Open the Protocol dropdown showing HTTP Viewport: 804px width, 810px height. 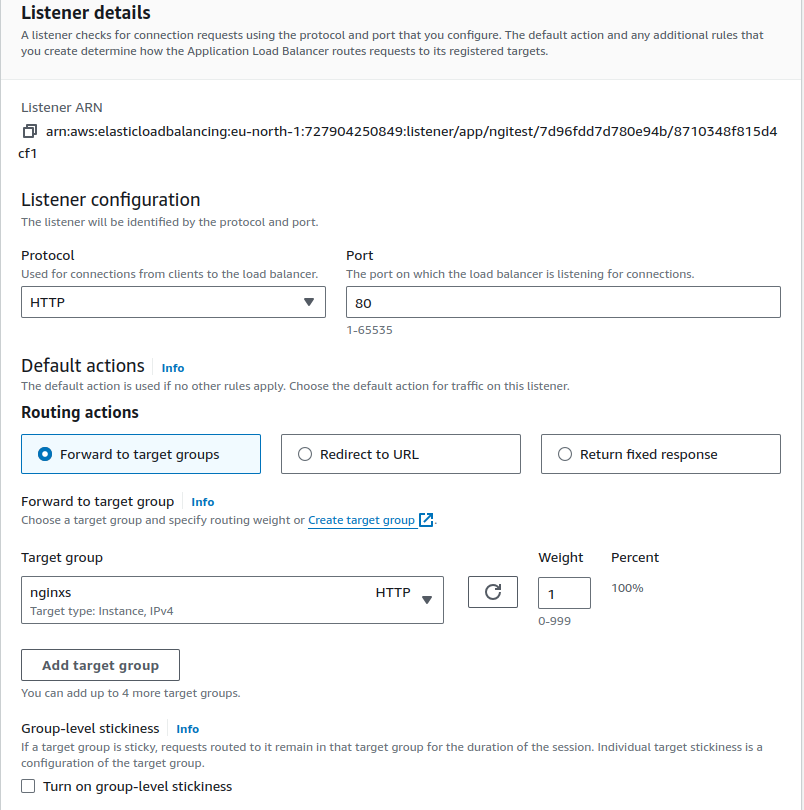point(172,301)
